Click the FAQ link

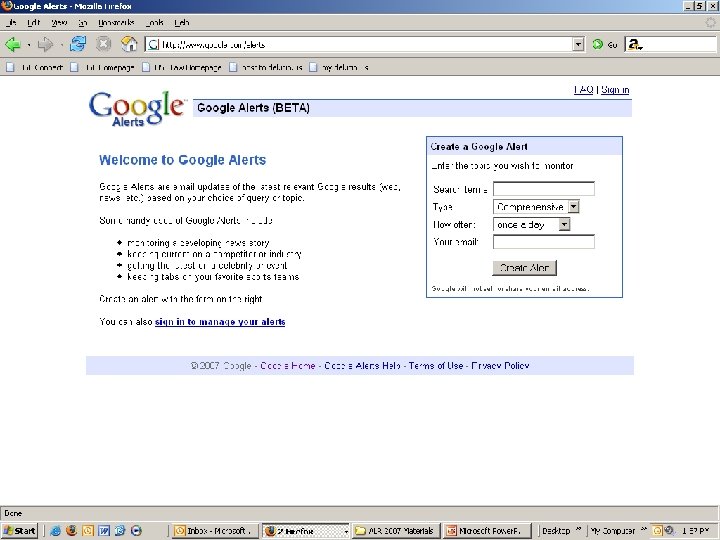coord(584,90)
